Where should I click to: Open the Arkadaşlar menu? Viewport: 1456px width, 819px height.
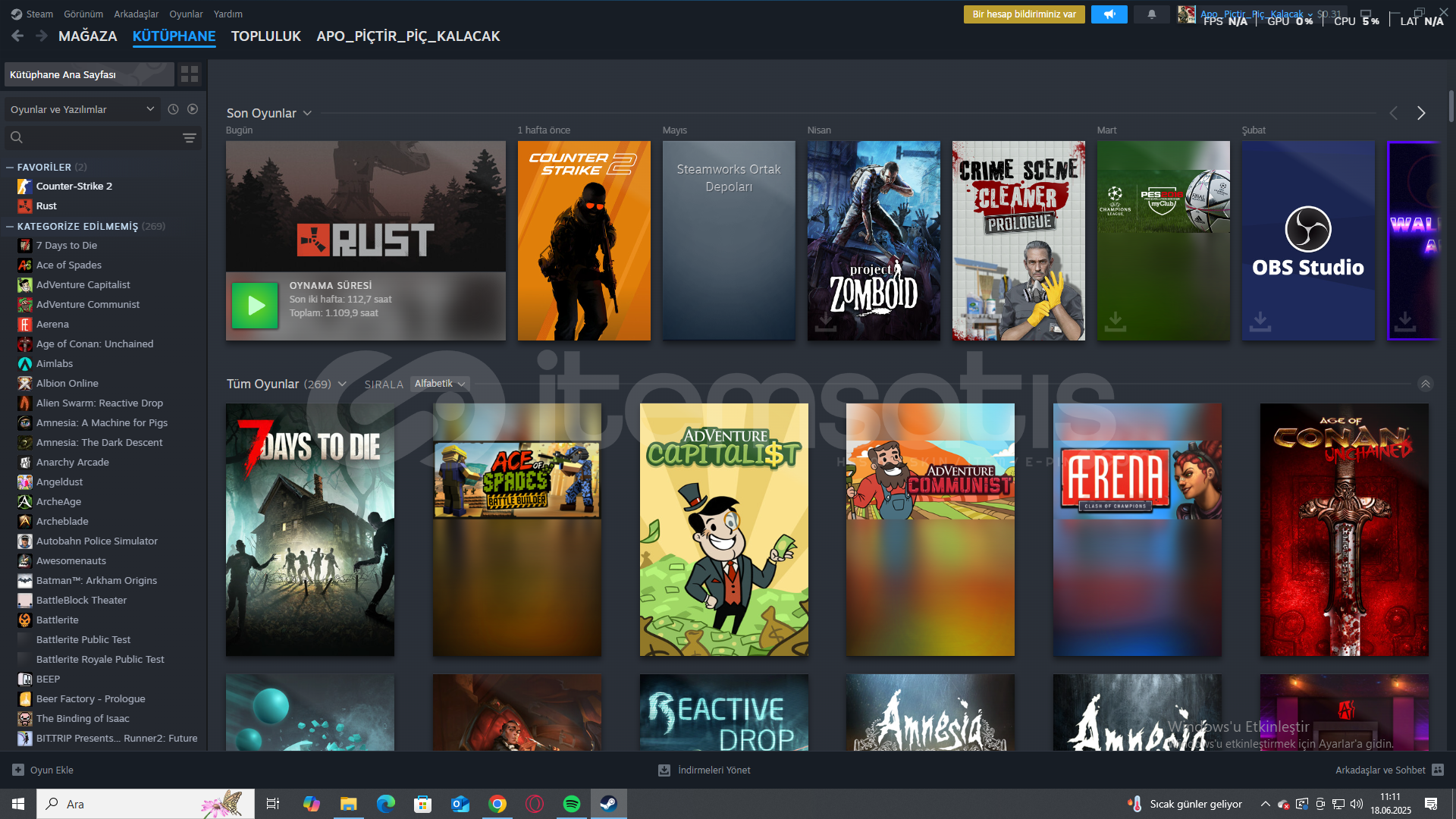click(x=136, y=14)
